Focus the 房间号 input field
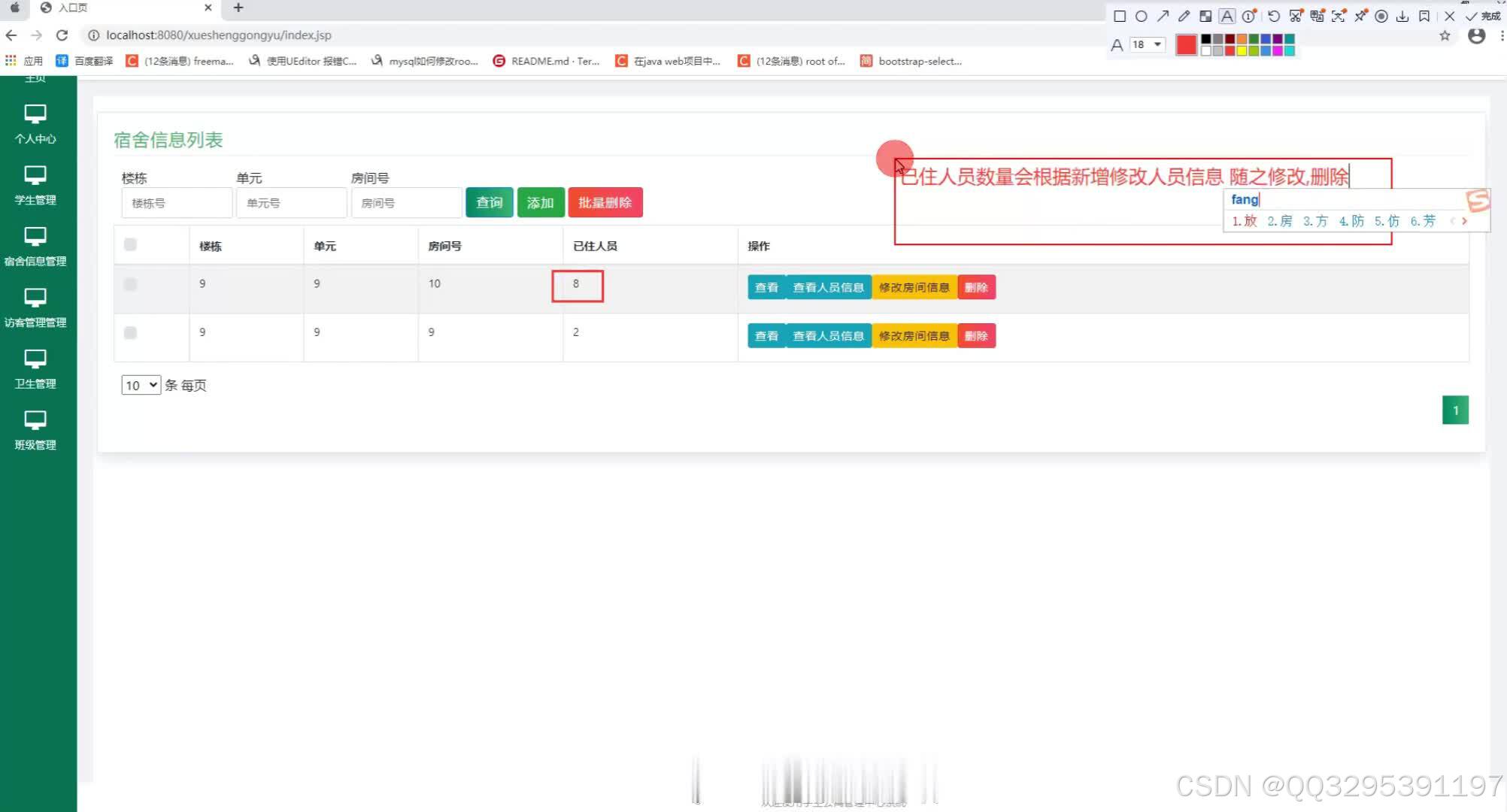 407,203
